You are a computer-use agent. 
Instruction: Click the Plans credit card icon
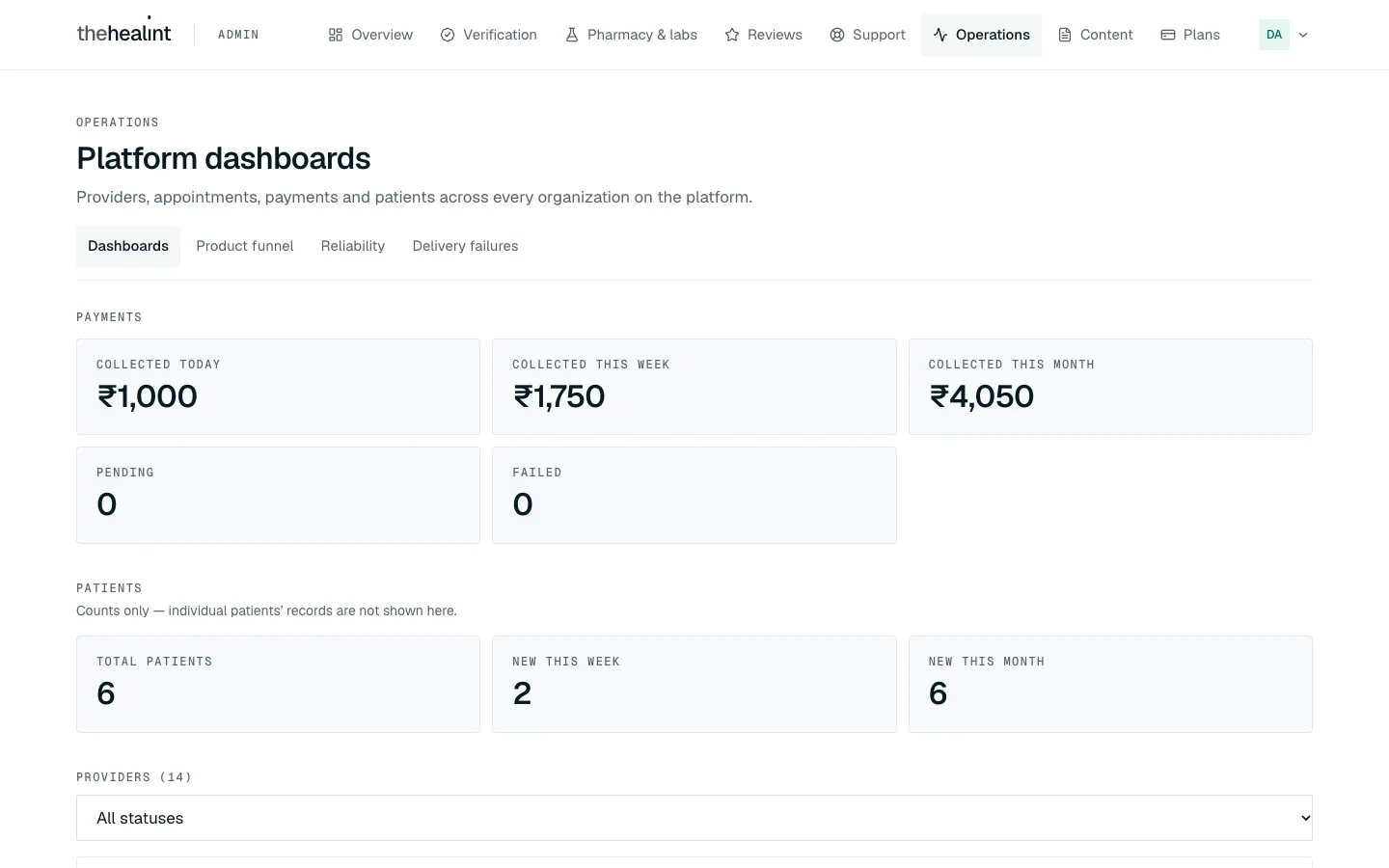[1168, 35]
